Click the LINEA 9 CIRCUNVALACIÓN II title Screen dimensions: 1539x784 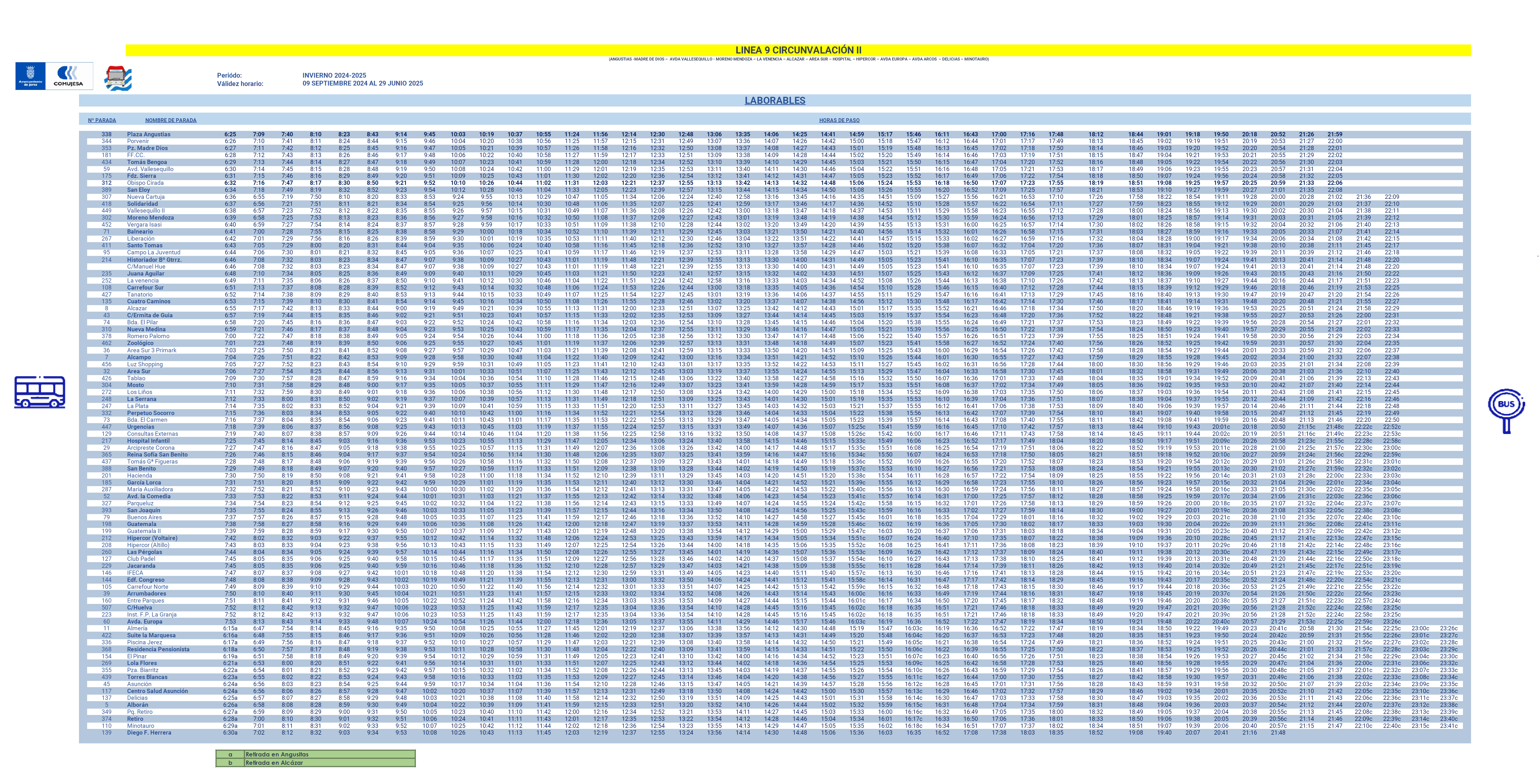coord(798,50)
